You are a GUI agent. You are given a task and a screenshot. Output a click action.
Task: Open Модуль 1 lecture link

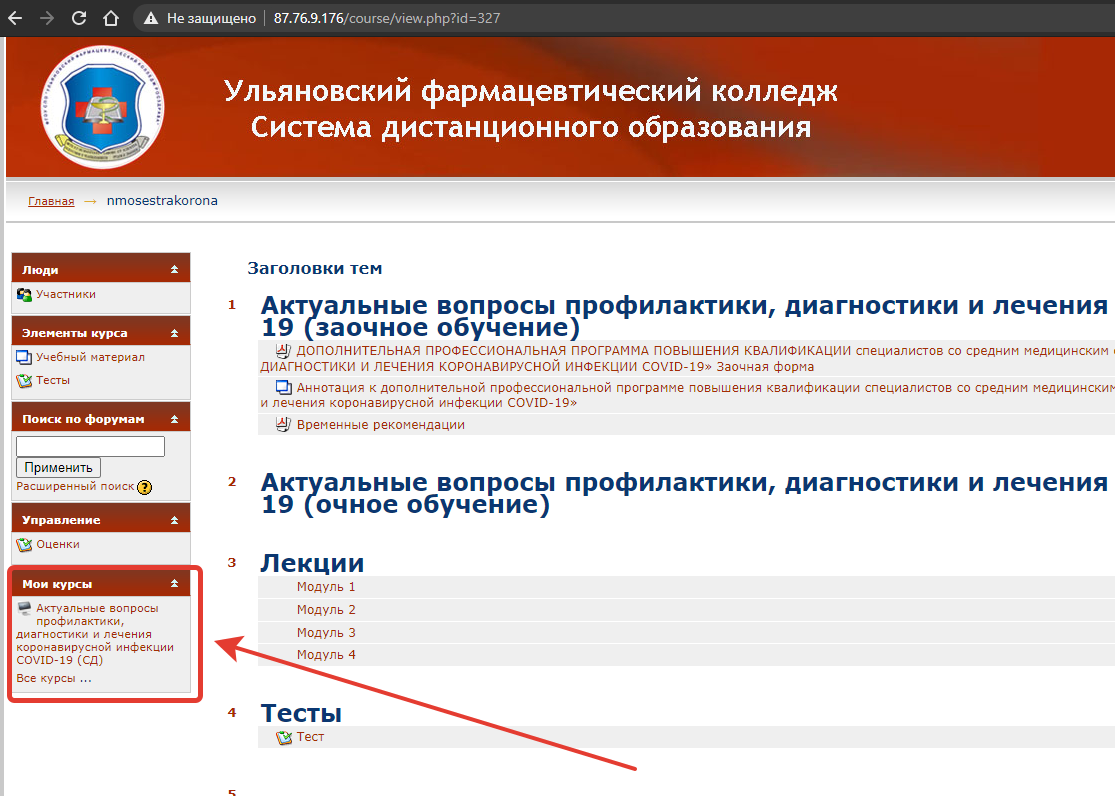(x=326, y=587)
